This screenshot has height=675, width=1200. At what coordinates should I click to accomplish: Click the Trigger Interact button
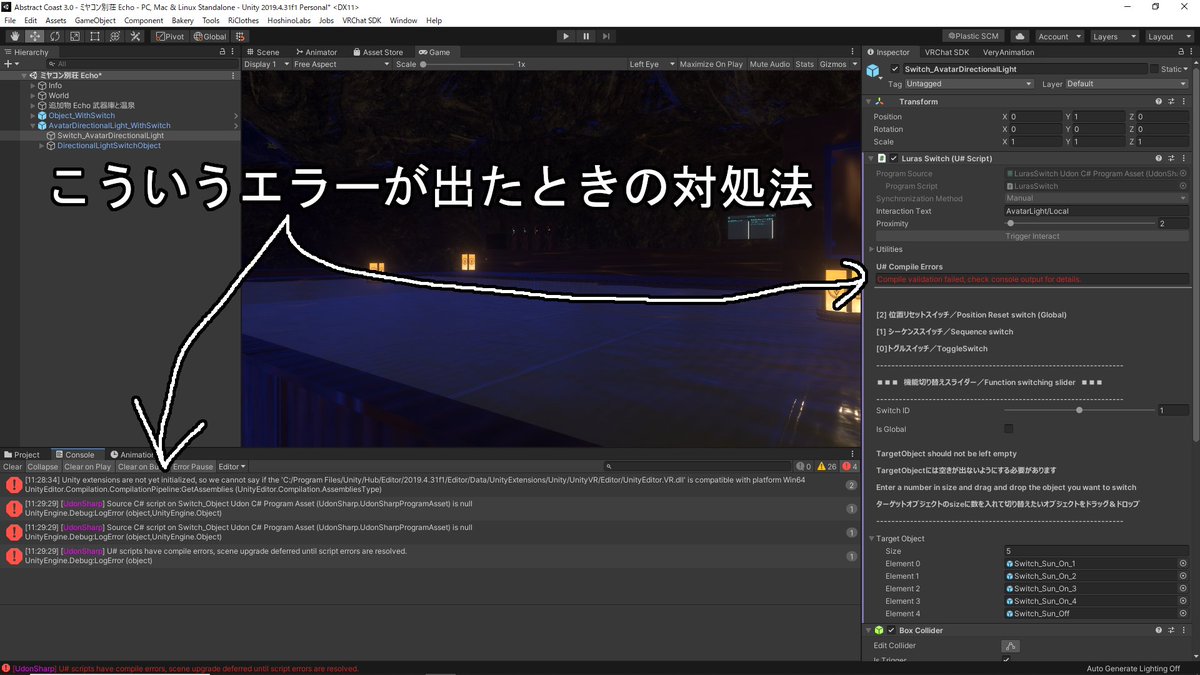tap(1033, 236)
